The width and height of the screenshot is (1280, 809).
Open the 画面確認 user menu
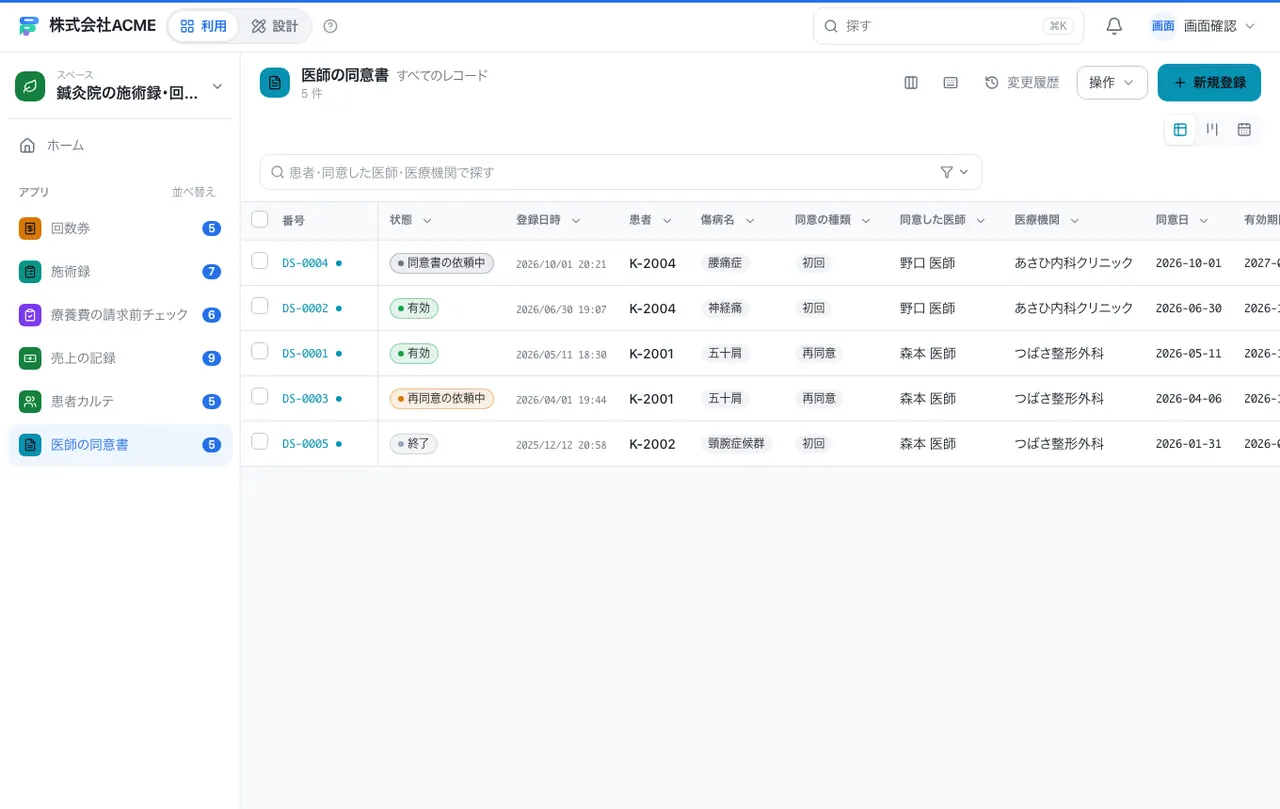[x=1203, y=26]
